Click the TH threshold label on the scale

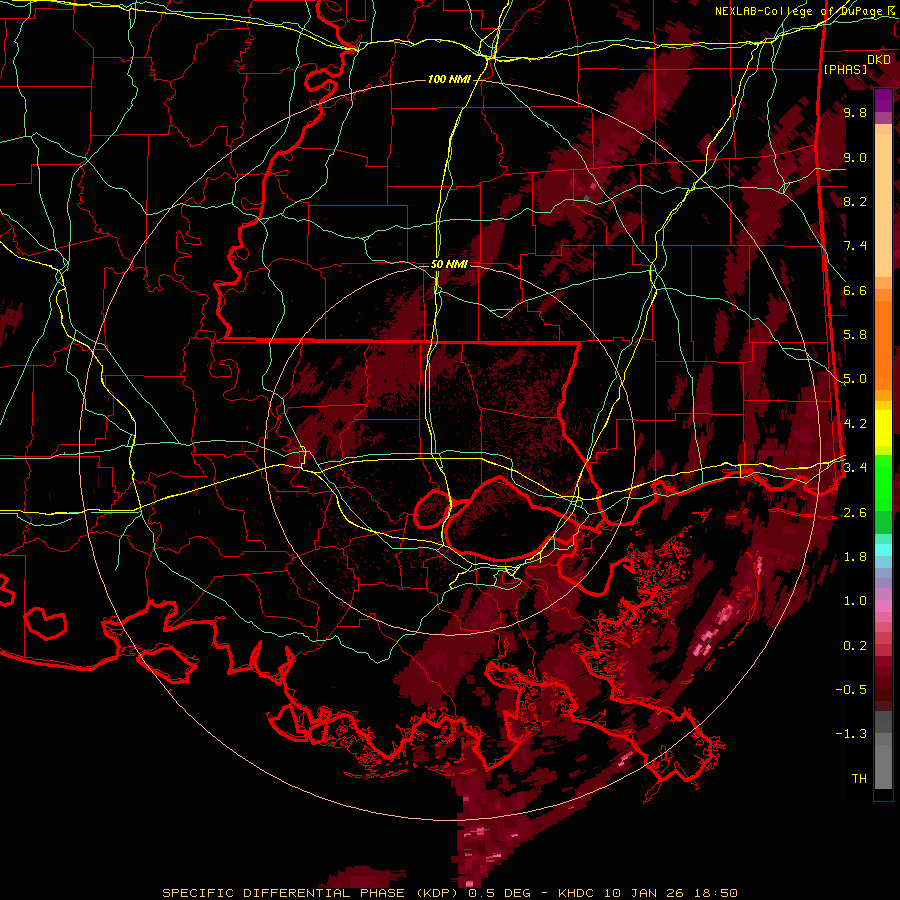tap(859, 779)
